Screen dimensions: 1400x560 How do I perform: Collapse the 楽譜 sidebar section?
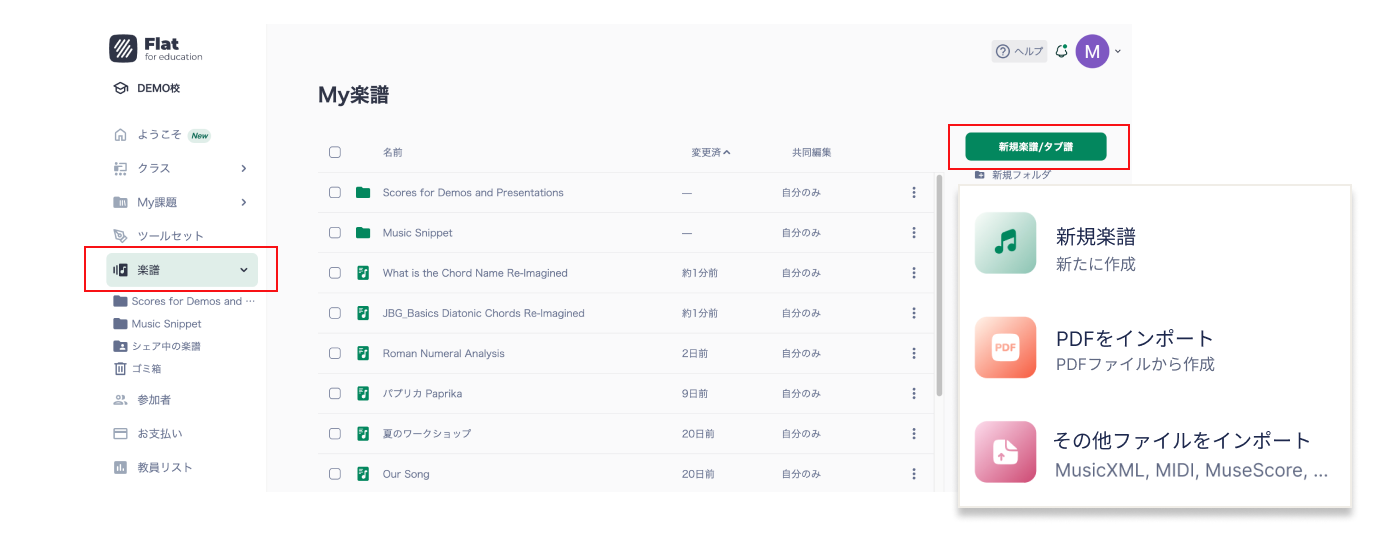[243, 270]
